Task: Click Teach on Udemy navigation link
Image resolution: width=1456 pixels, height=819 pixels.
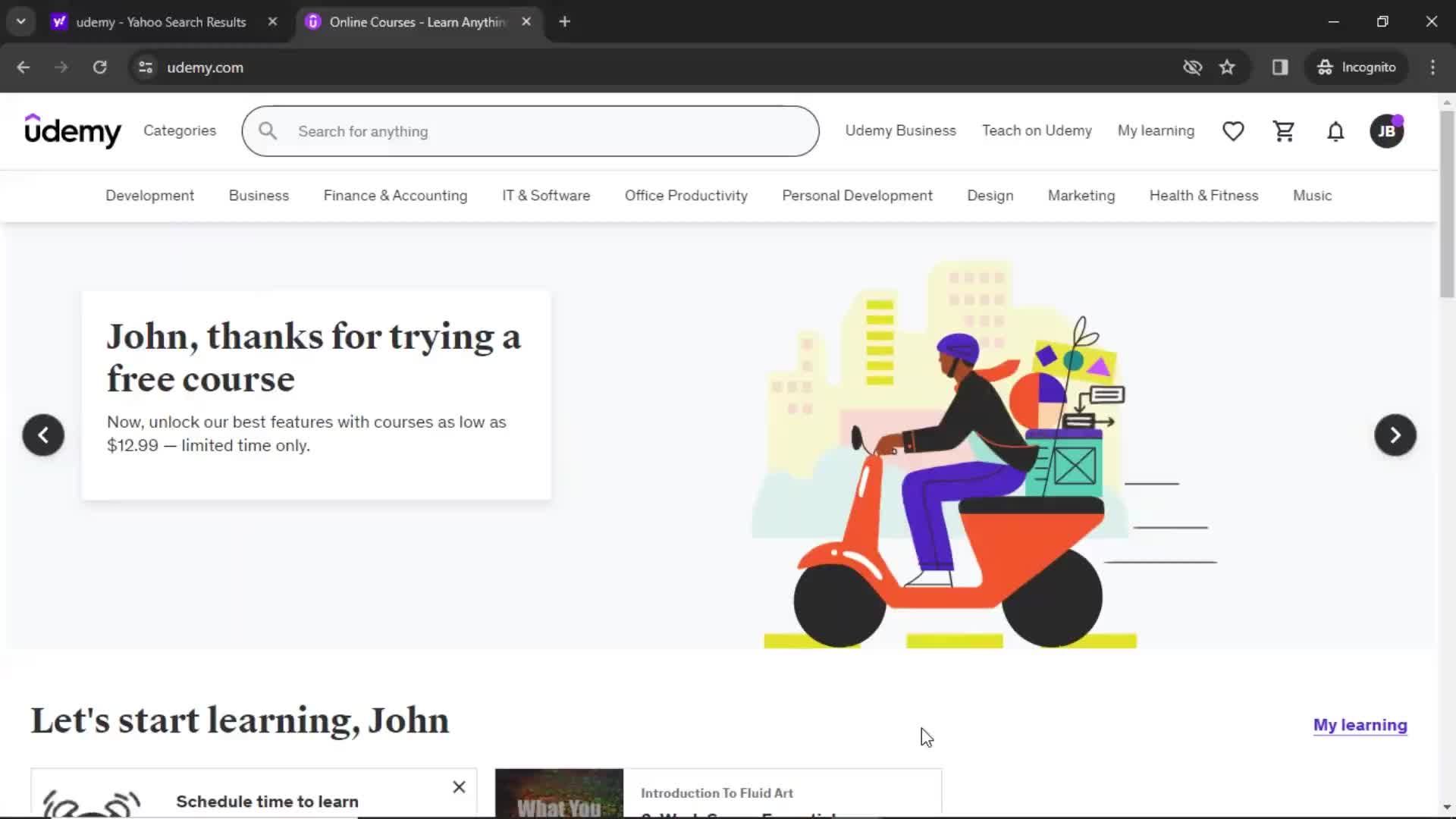Action: coord(1037,131)
